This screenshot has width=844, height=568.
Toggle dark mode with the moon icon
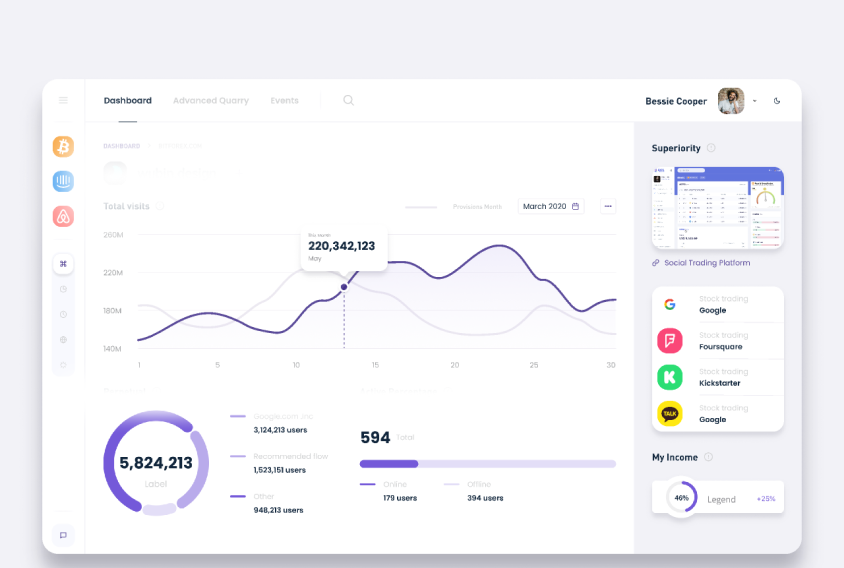(777, 101)
